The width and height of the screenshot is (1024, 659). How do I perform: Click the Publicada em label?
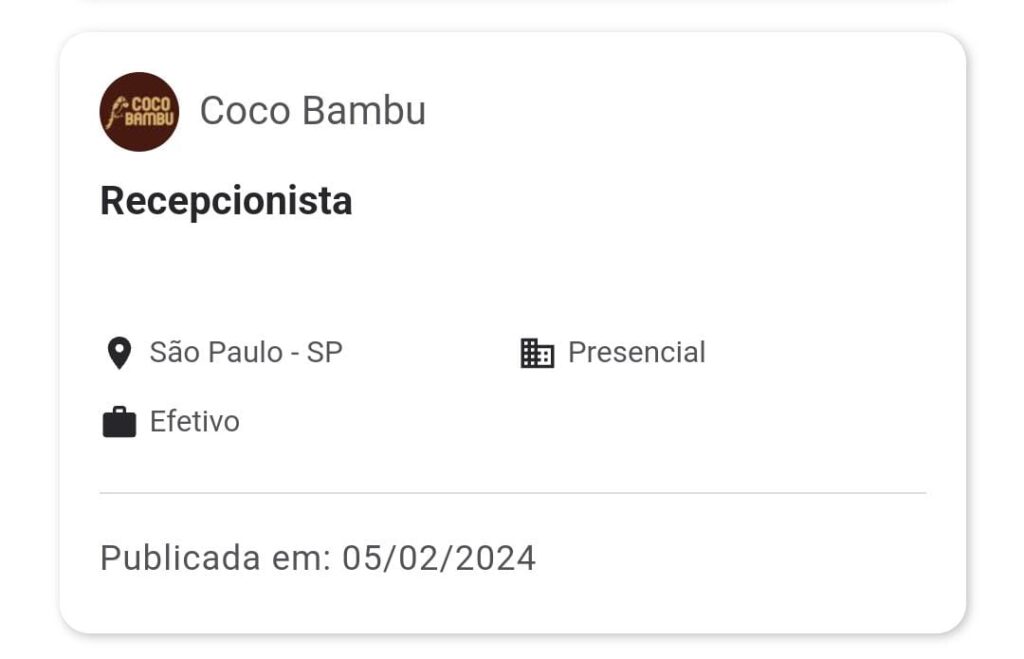point(216,558)
